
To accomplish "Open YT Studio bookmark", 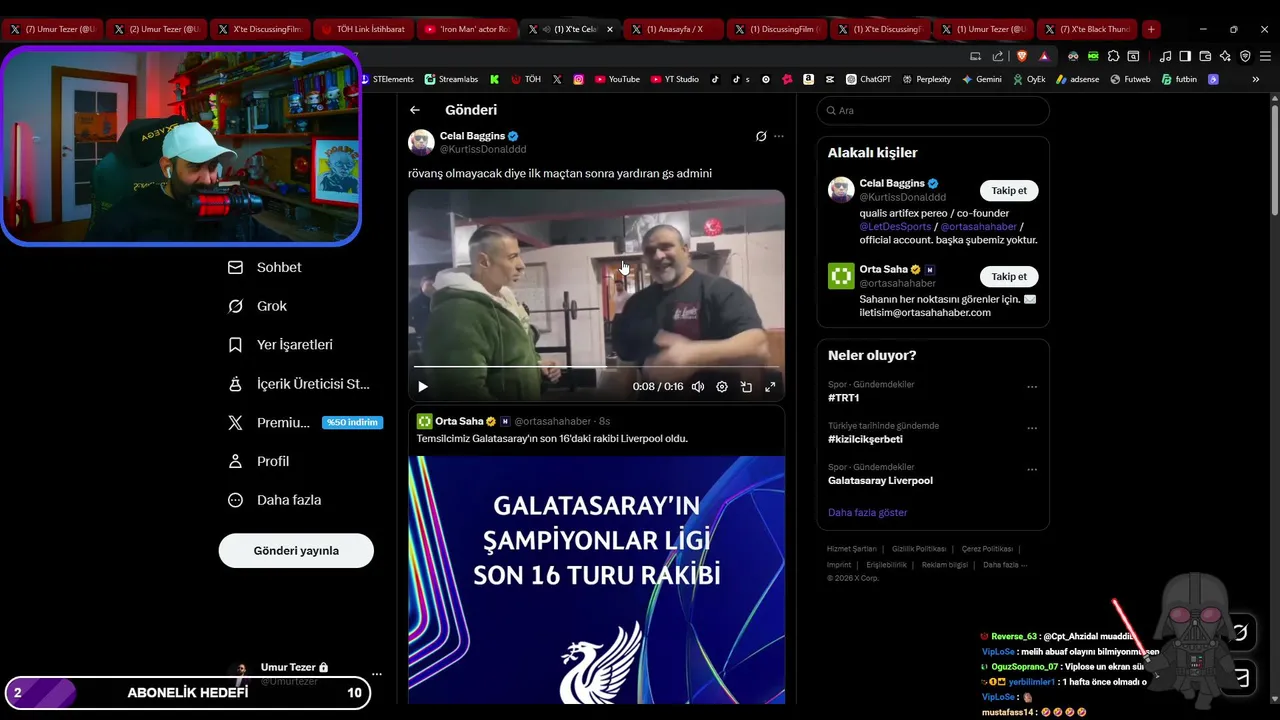I will coord(675,79).
